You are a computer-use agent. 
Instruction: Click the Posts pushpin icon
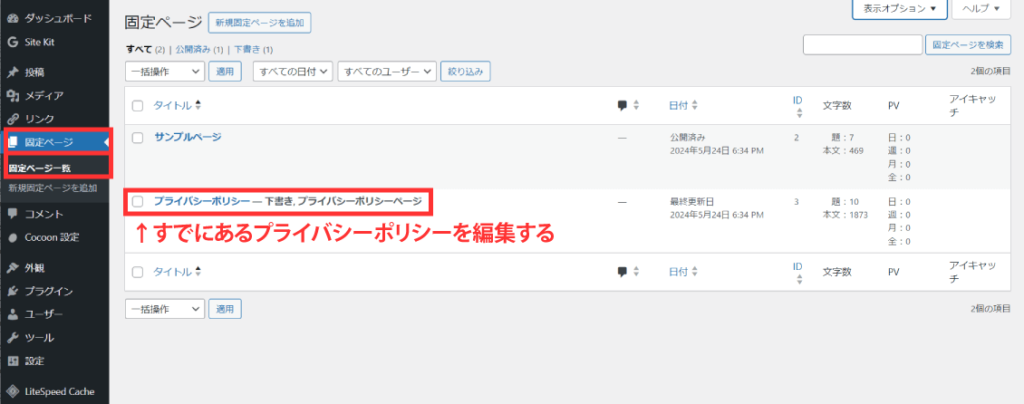click(x=12, y=72)
